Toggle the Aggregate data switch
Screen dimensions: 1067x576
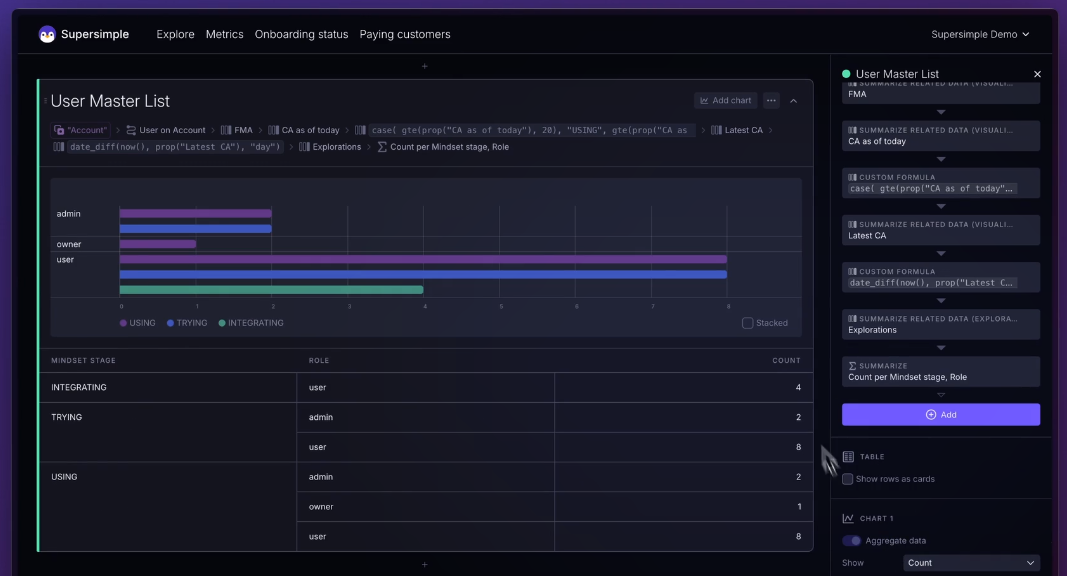click(x=851, y=541)
